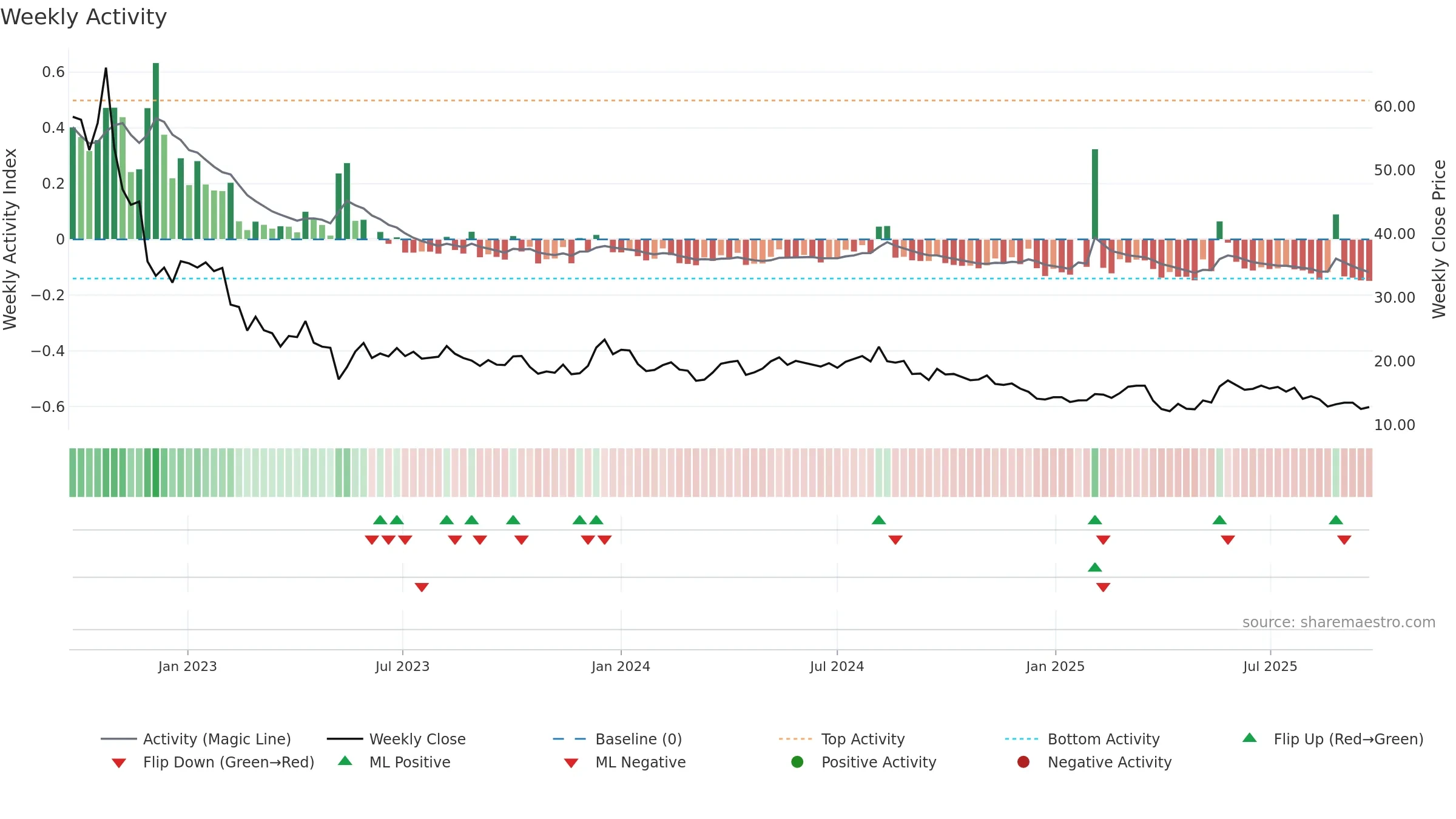Click the last flip-down marker after Jul 2025
This screenshot has width=1456, height=819.
(1344, 540)
